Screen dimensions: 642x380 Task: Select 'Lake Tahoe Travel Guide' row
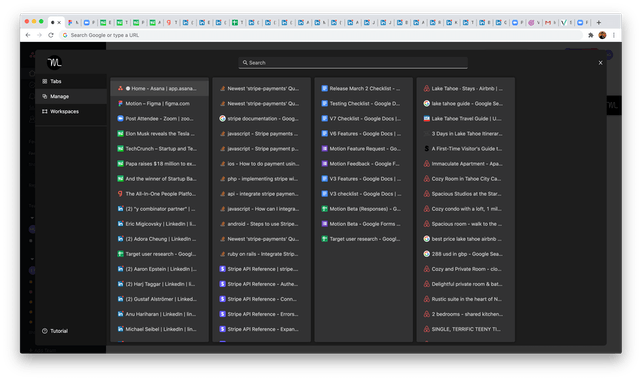(x=466, y=119)
